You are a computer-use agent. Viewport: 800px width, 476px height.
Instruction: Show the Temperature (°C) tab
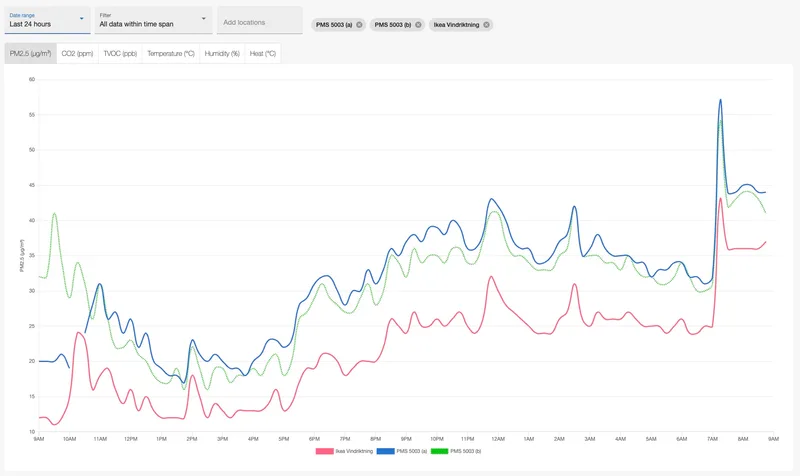point(170,53)
